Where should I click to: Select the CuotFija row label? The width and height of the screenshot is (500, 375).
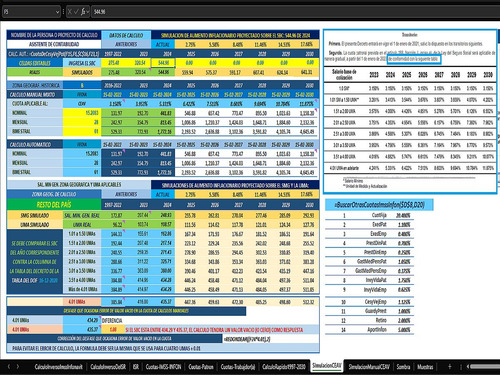point(379,215)
